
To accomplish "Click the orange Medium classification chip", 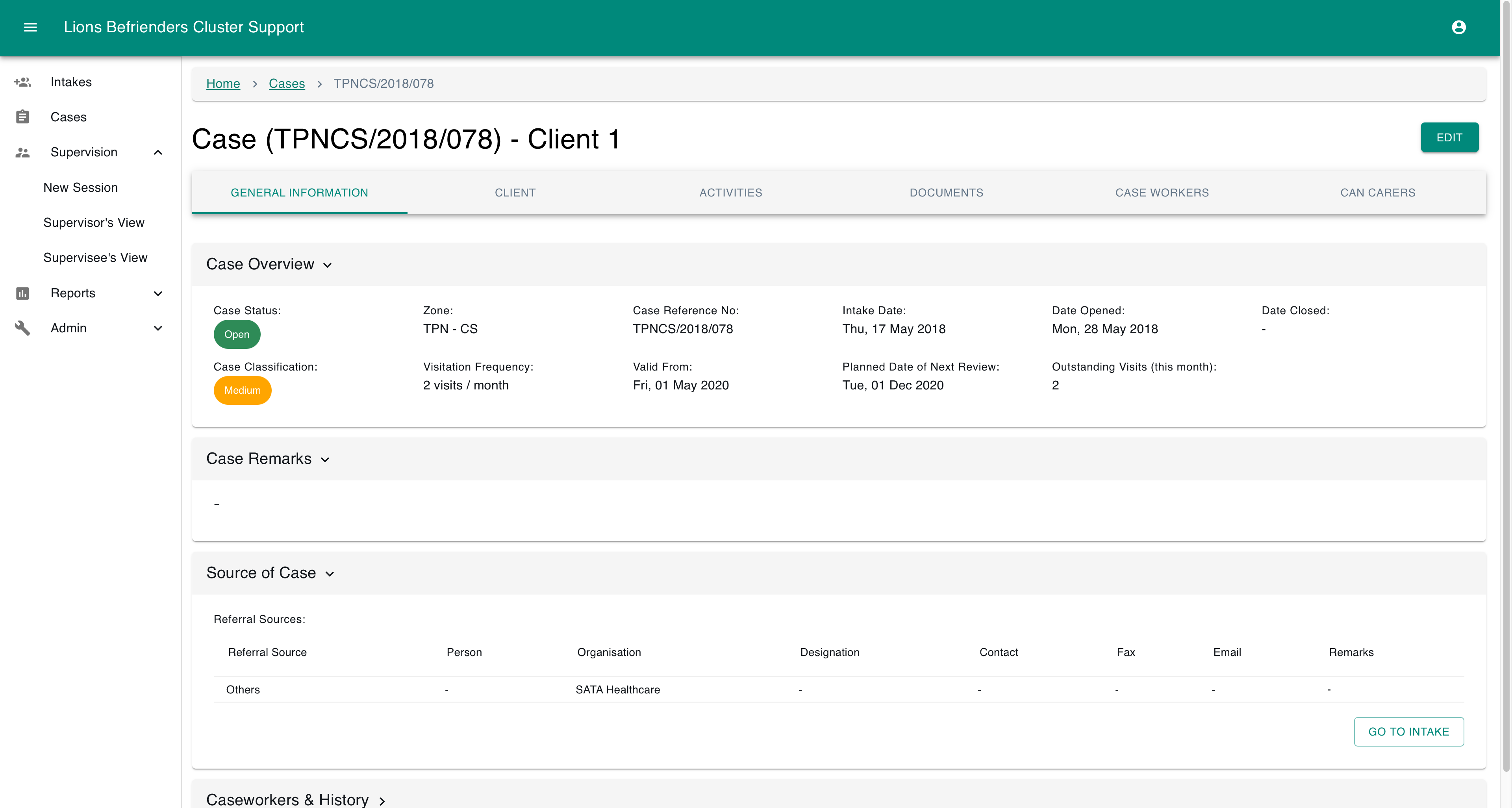I will pyautogui.click(x=243, y=390).
